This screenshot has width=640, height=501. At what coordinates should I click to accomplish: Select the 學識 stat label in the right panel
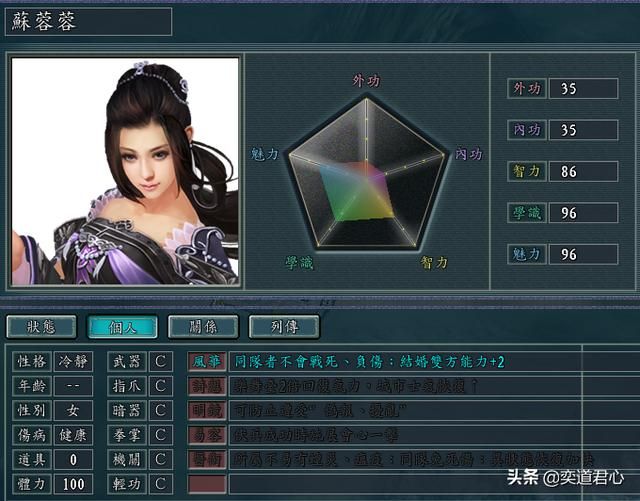(x=527, y=213)
